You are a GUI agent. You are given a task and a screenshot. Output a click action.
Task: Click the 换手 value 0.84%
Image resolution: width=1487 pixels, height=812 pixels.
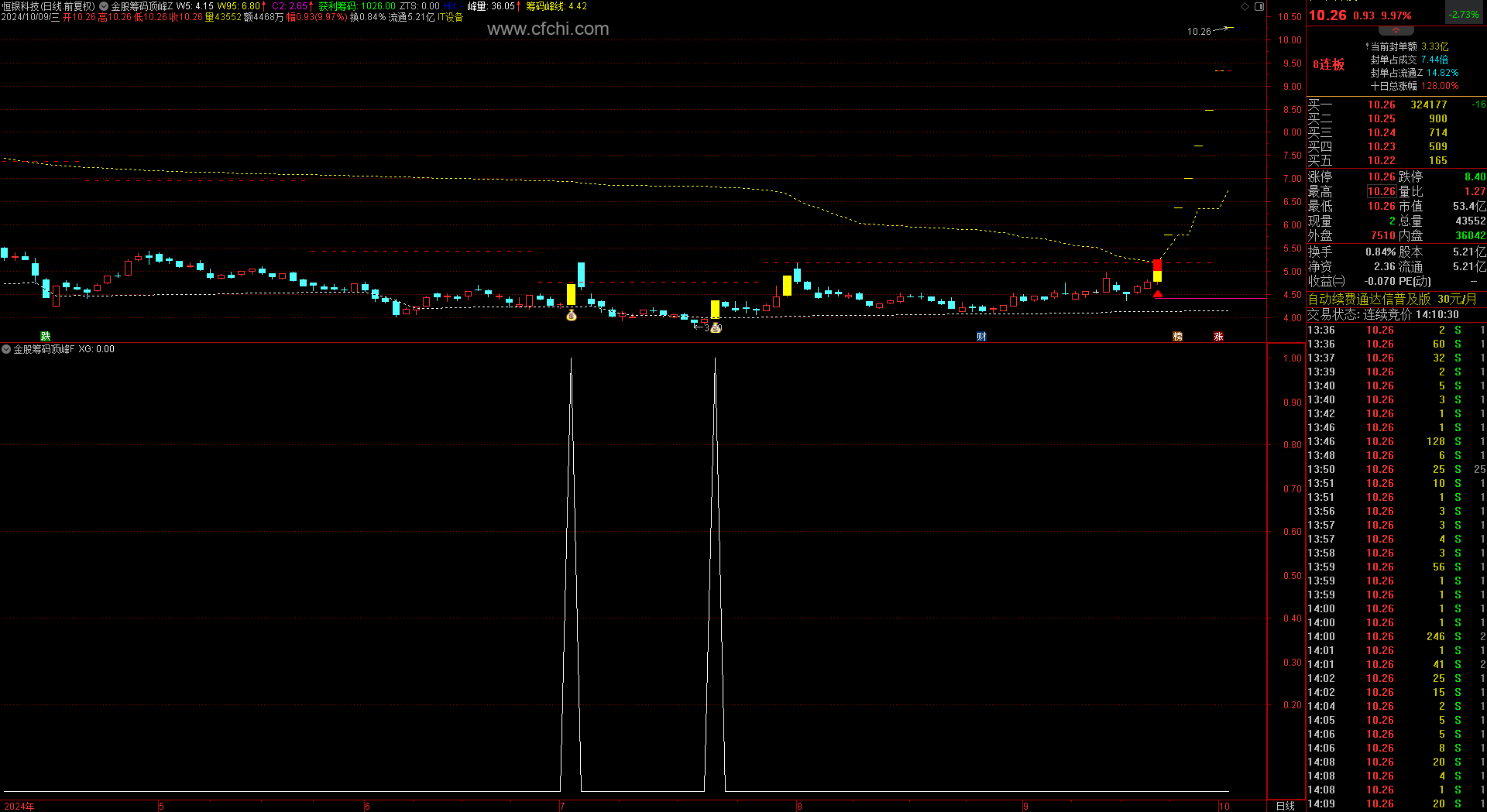(x=1380, y=252)
